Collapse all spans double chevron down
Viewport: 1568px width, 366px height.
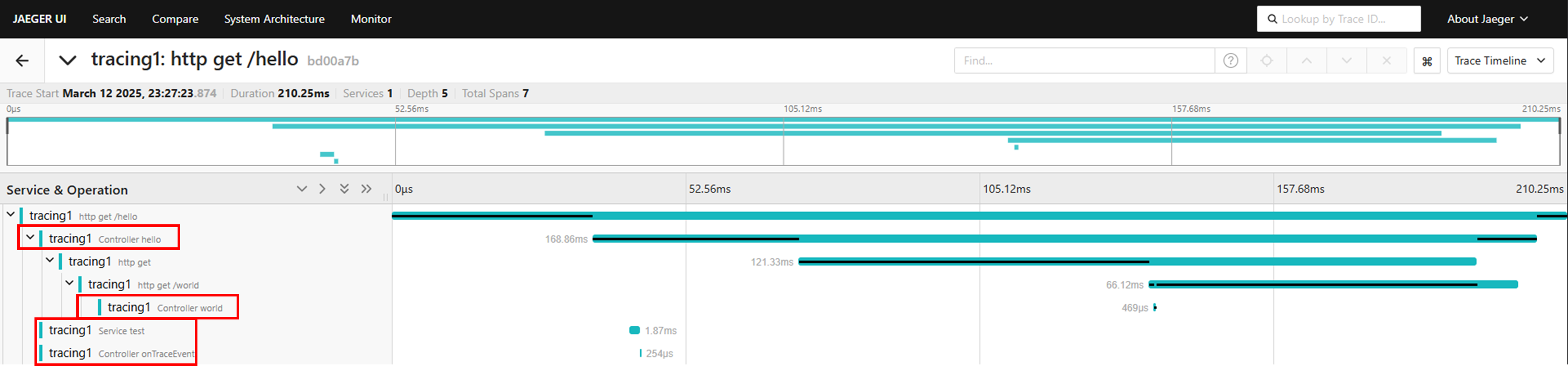tap(344, 189)
